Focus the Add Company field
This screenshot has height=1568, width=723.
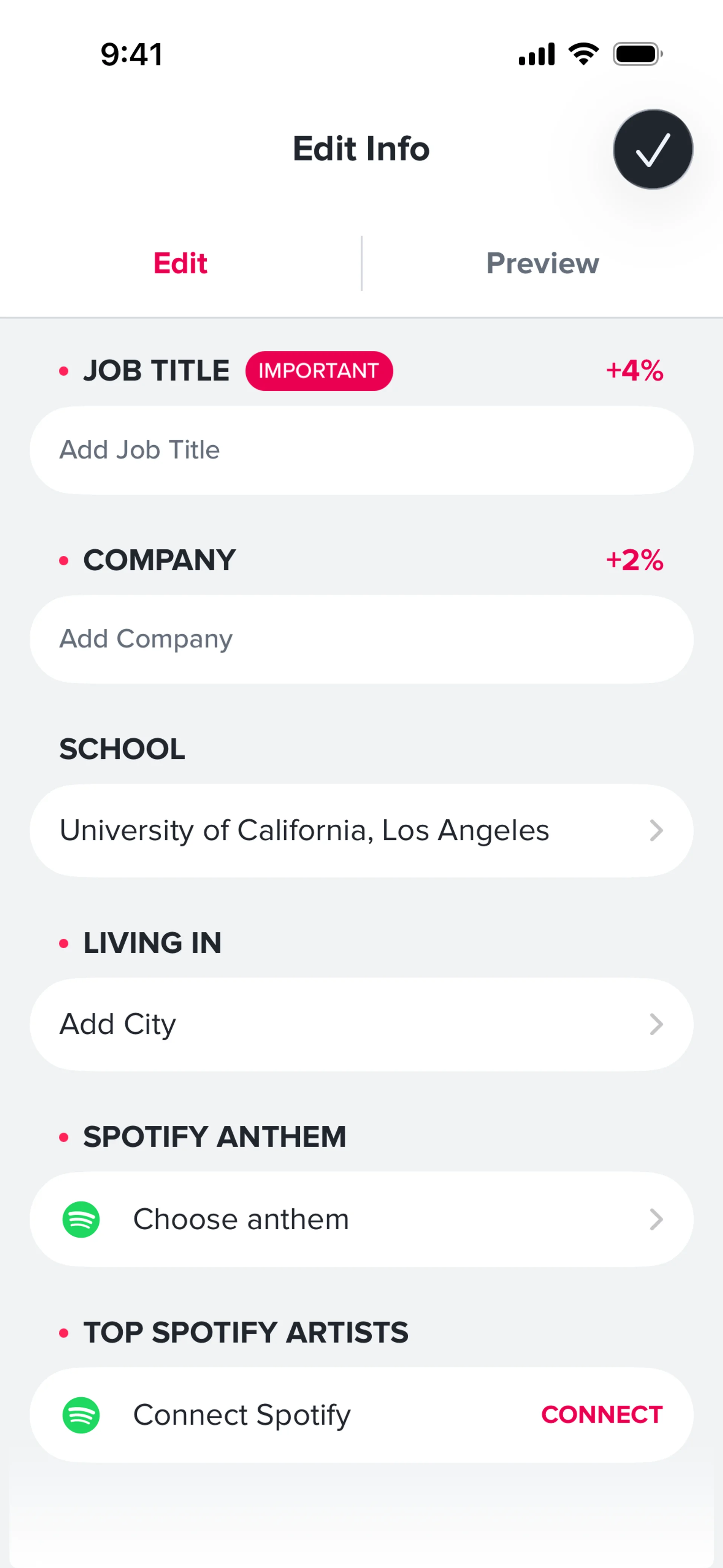361,639
